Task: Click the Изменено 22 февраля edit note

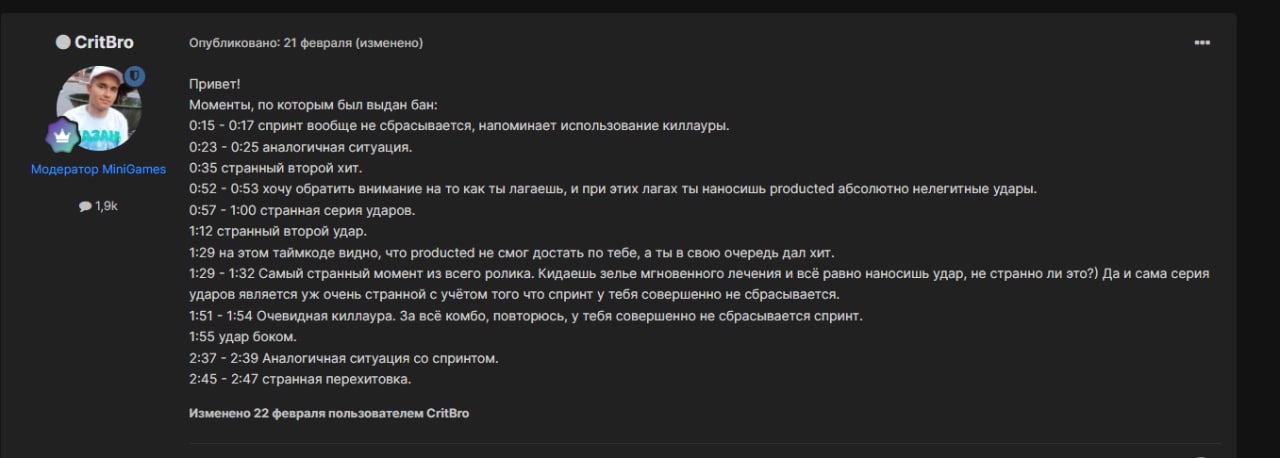Action: pyautogui.click(x=329, y=413)
